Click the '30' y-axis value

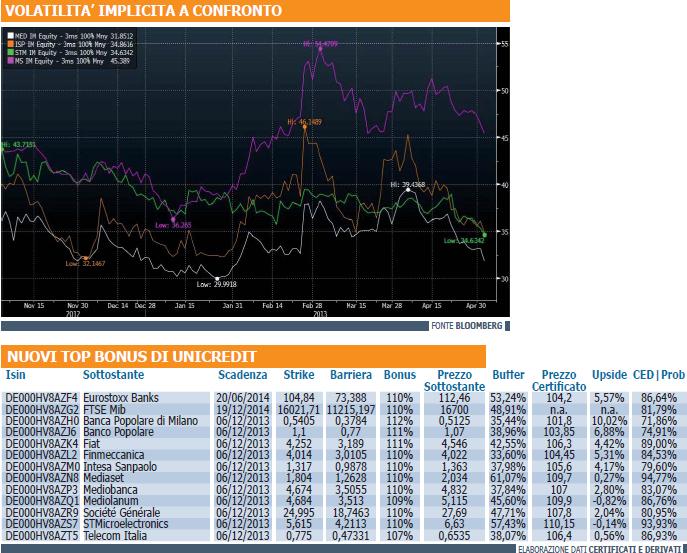[x=504, y=279]
